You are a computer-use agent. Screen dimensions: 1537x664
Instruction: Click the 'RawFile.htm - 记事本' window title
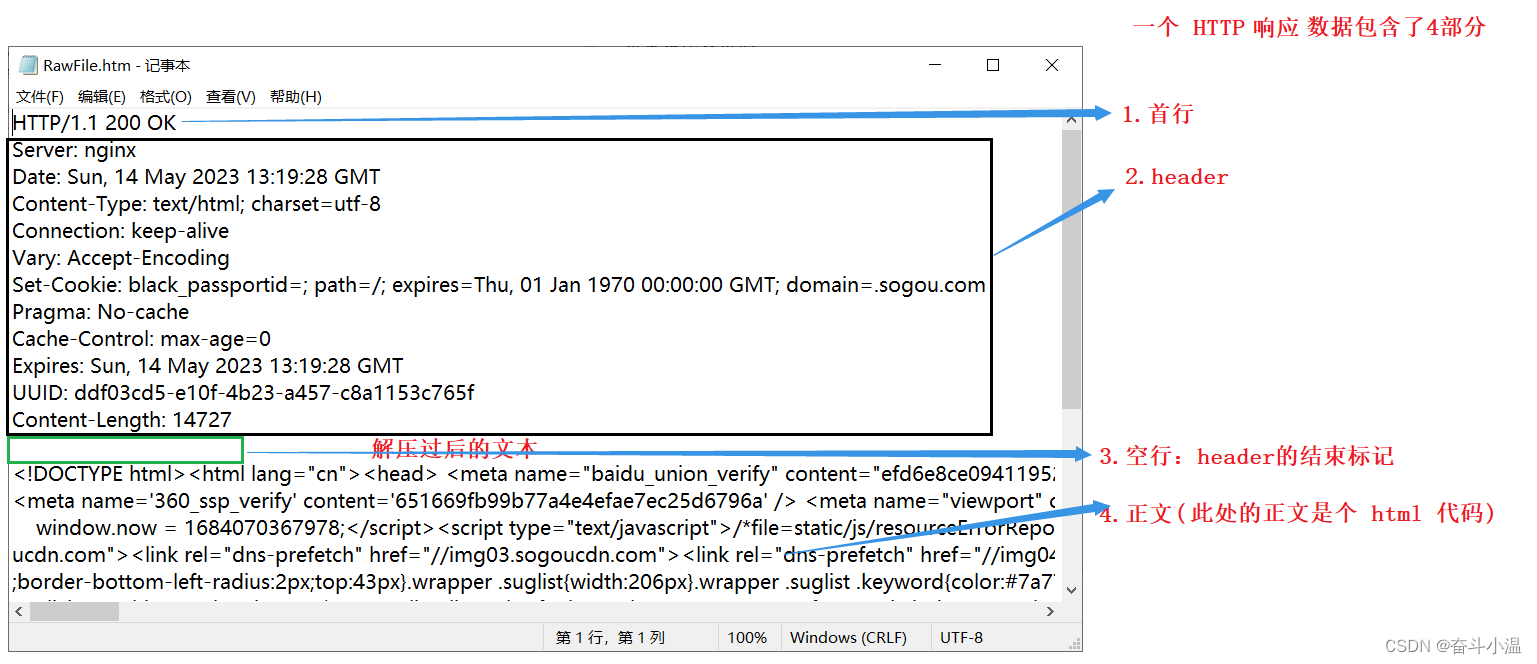117,65
